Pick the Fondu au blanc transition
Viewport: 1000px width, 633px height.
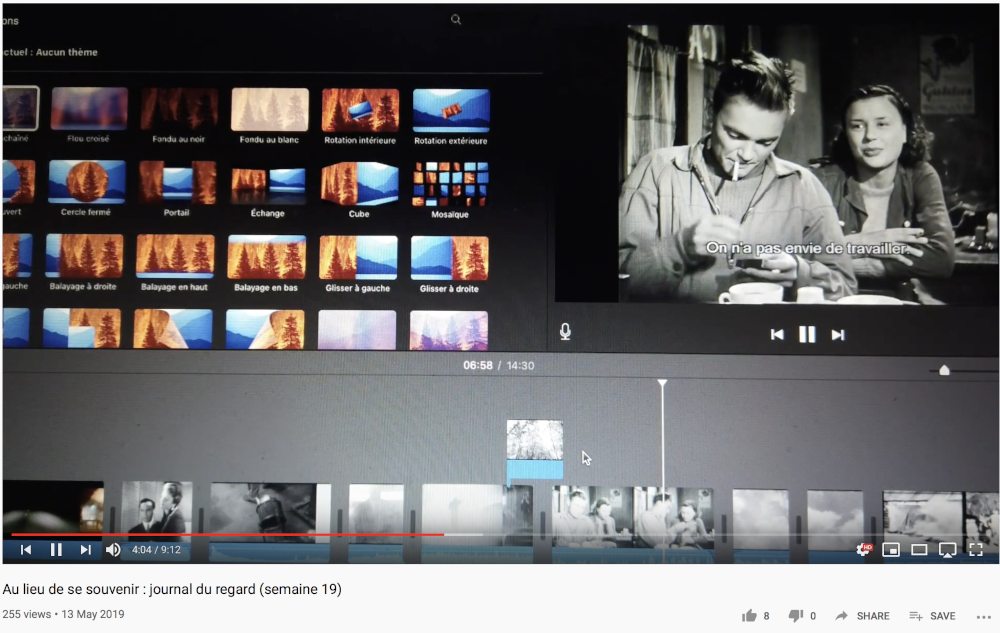pos(270,110)
